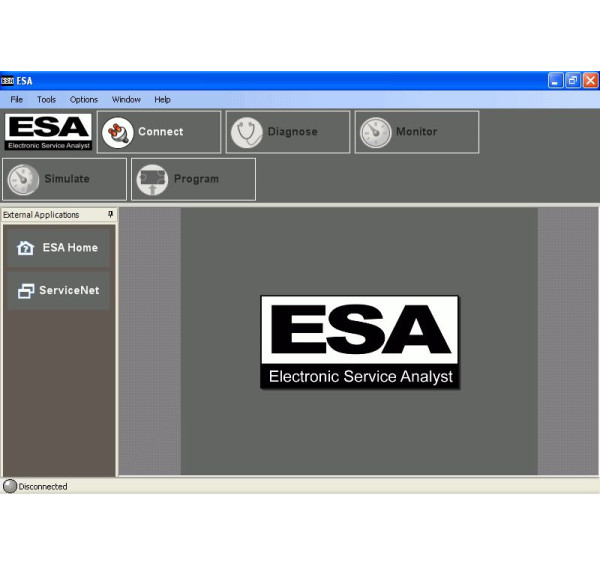Open the Program module icon
Image resolution: width=600 pixels, height=565 pixels.
tap(152, 179)
